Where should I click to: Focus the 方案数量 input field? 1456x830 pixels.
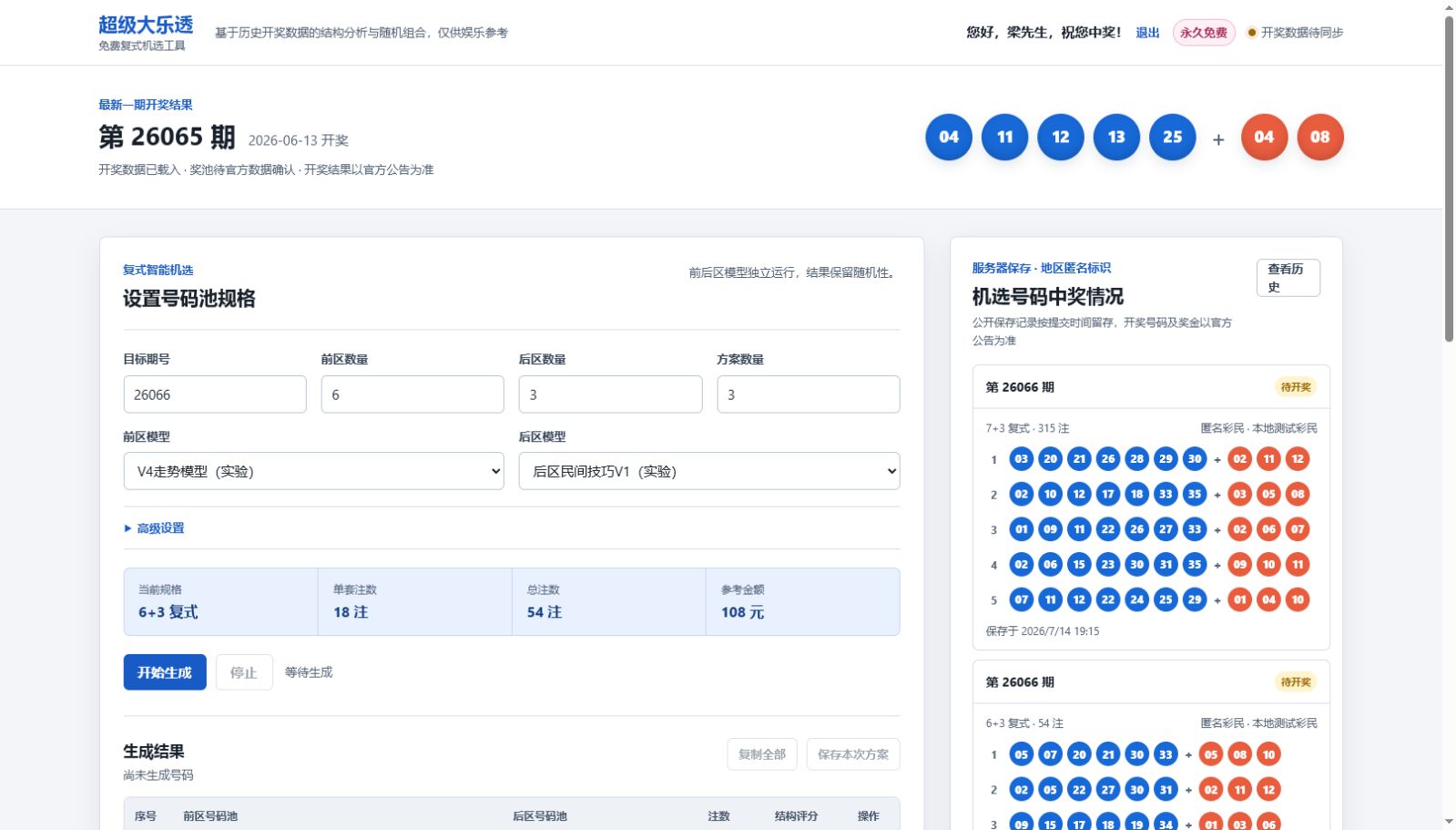point(809,395)
